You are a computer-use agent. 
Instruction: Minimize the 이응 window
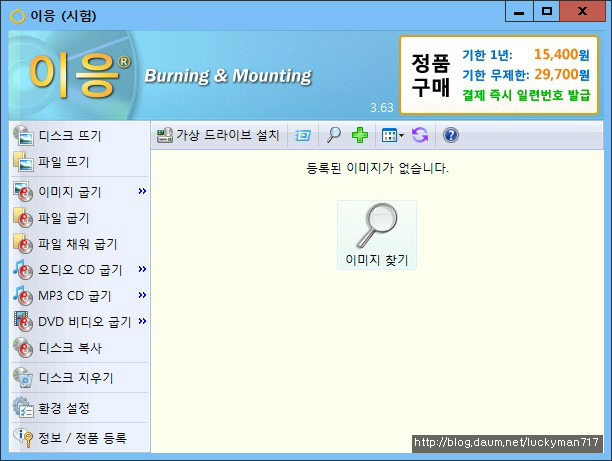pos(519,11)
